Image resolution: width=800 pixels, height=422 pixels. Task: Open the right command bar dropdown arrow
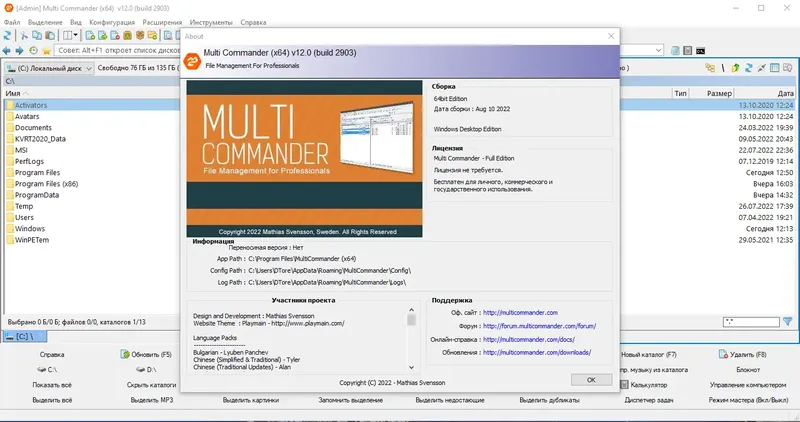pos(658,50)
